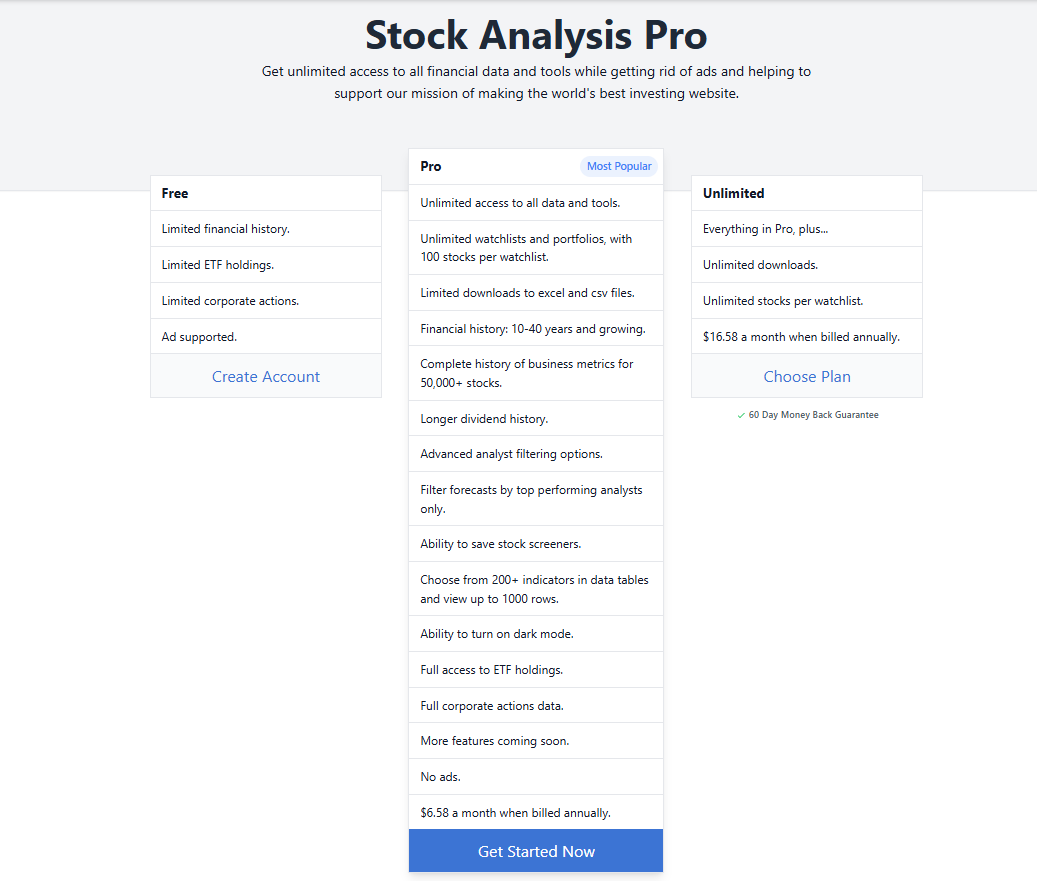Click the Create Account button
Viewport: 1037px width, 881px height.
click(x=265, y=375)
